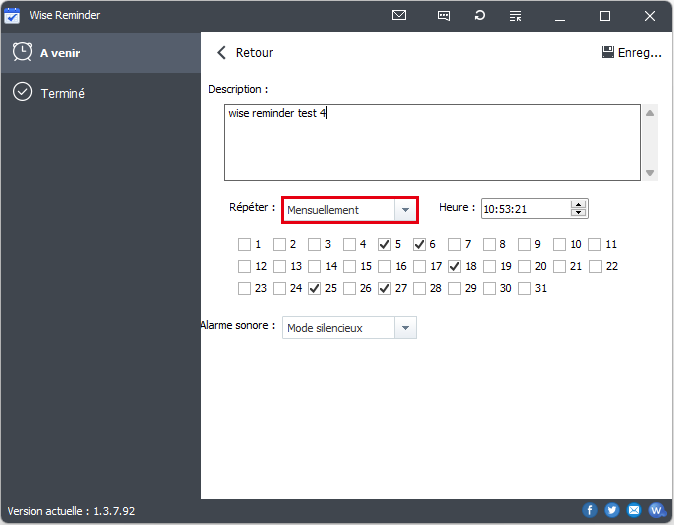
Task: Check the day 14 checkbox
Action: 314,267
